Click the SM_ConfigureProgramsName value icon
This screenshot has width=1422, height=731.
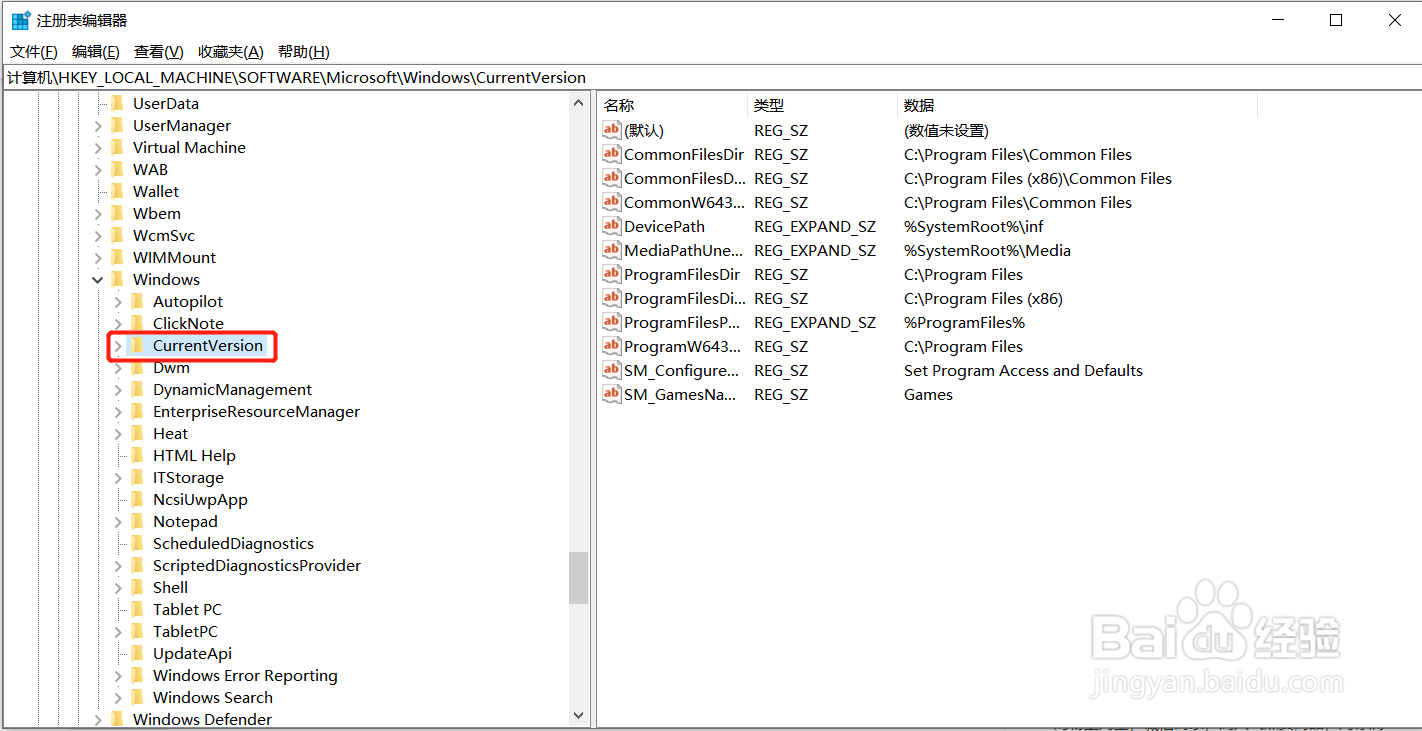(x=612, y=370)
